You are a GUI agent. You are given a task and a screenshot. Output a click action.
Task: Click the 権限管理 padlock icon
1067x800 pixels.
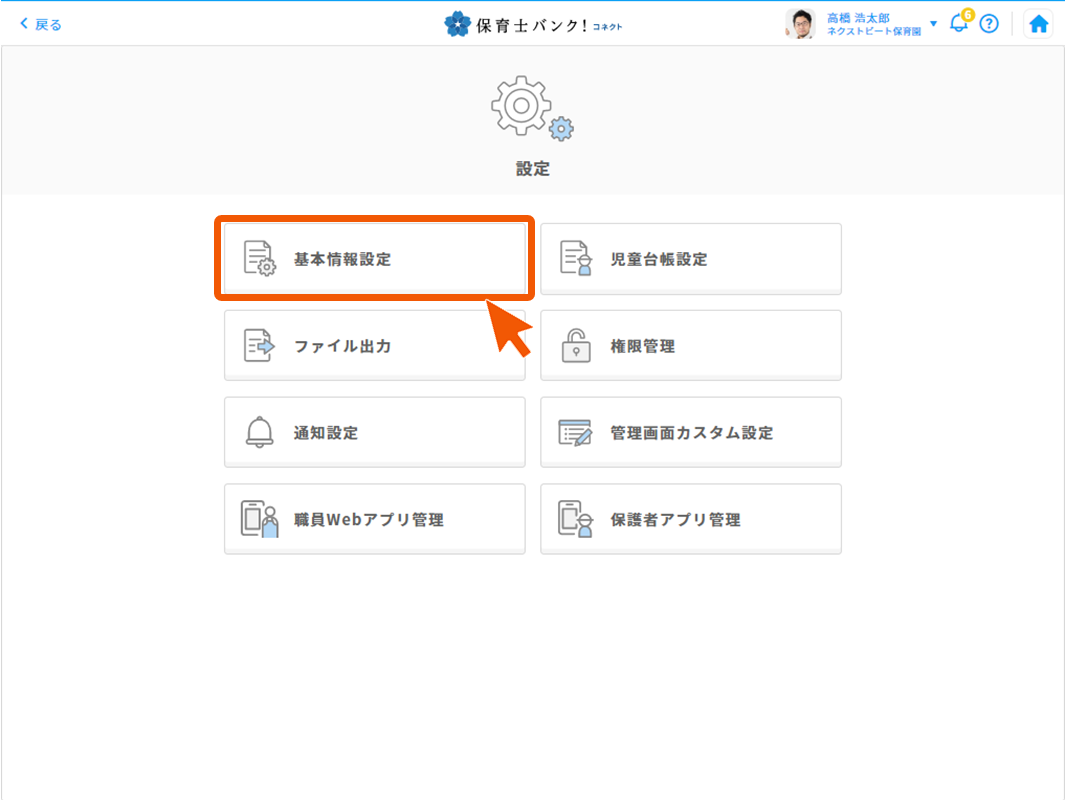coord(575,346)
